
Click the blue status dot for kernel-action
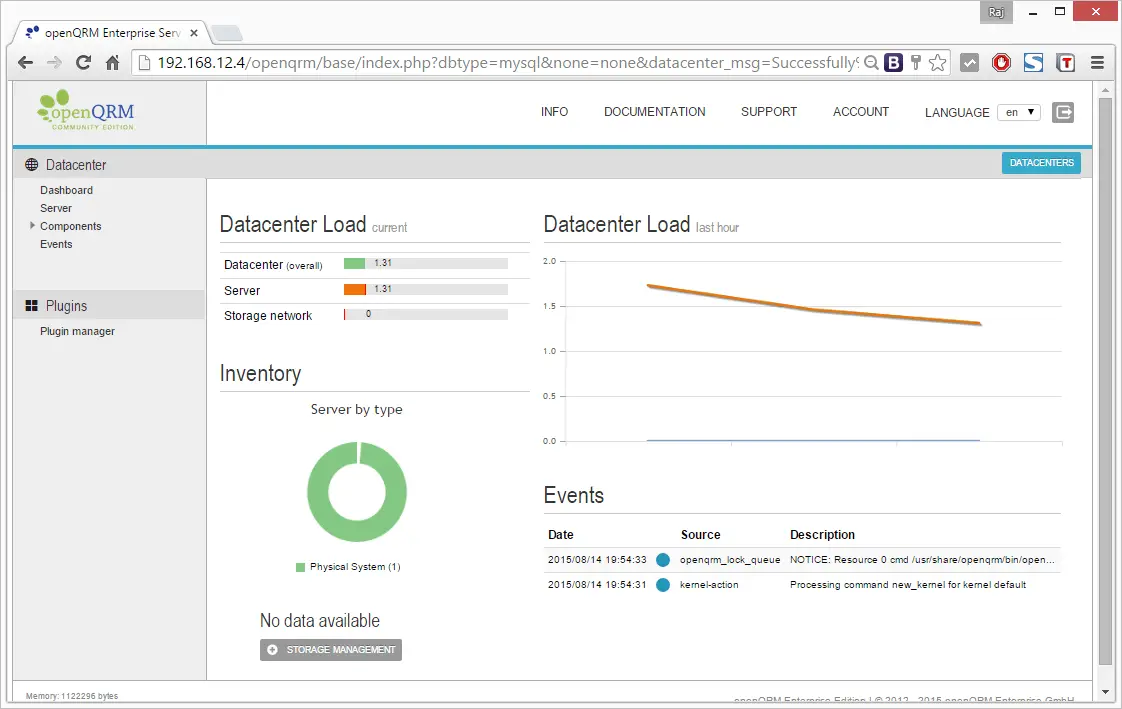tap(663, 585)
